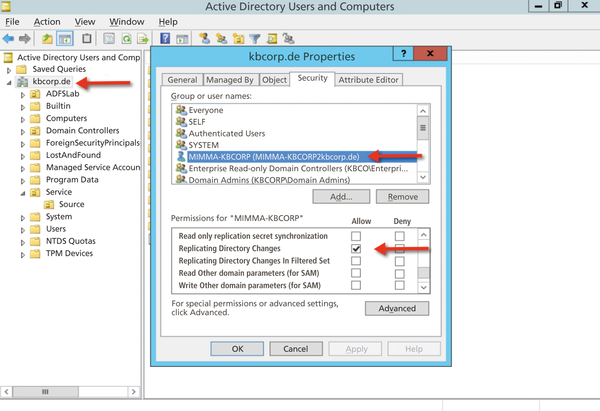Click the Advanced button
Viewport: 600px width, 411px height.
(x=397, y=308)
